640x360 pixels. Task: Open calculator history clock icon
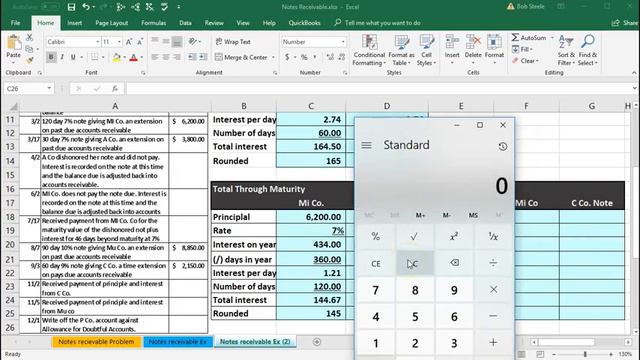pos(503,146)
